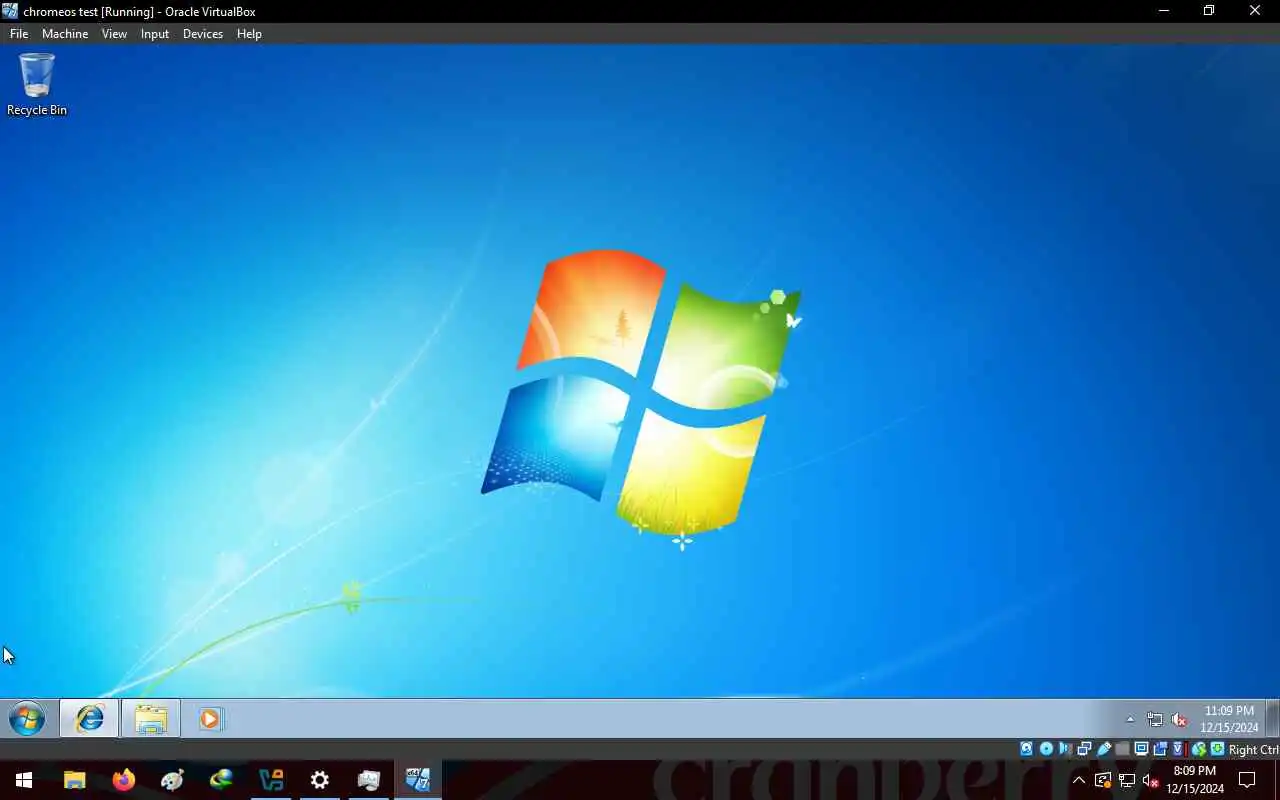Click the keyboard capture arrow indicator
1280x800 pixels.
point(1217,749)
